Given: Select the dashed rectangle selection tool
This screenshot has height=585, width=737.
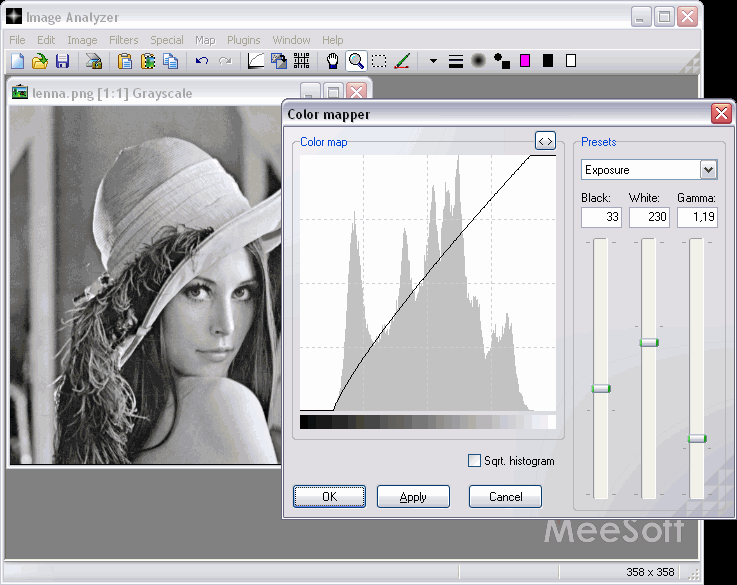Looking at the screenshot, I should click(x=379, y=61).
